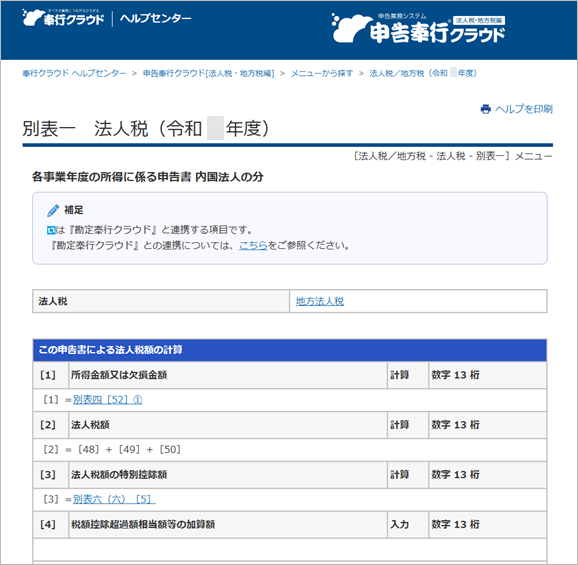Open 別表四 [52] ① link

coord(108,400)
